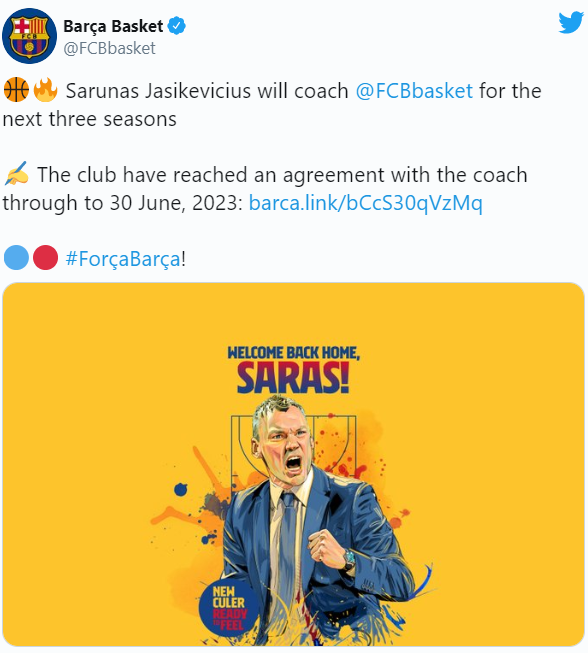Click the FC Barcelona crest avatar

point(30,36)
